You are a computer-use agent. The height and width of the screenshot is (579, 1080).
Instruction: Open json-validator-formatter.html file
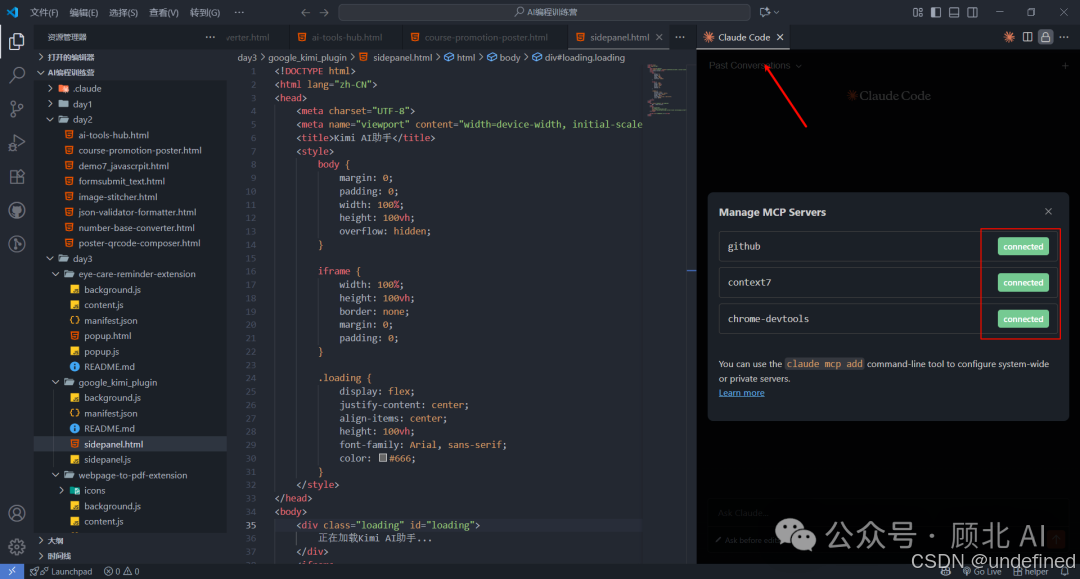130,212
